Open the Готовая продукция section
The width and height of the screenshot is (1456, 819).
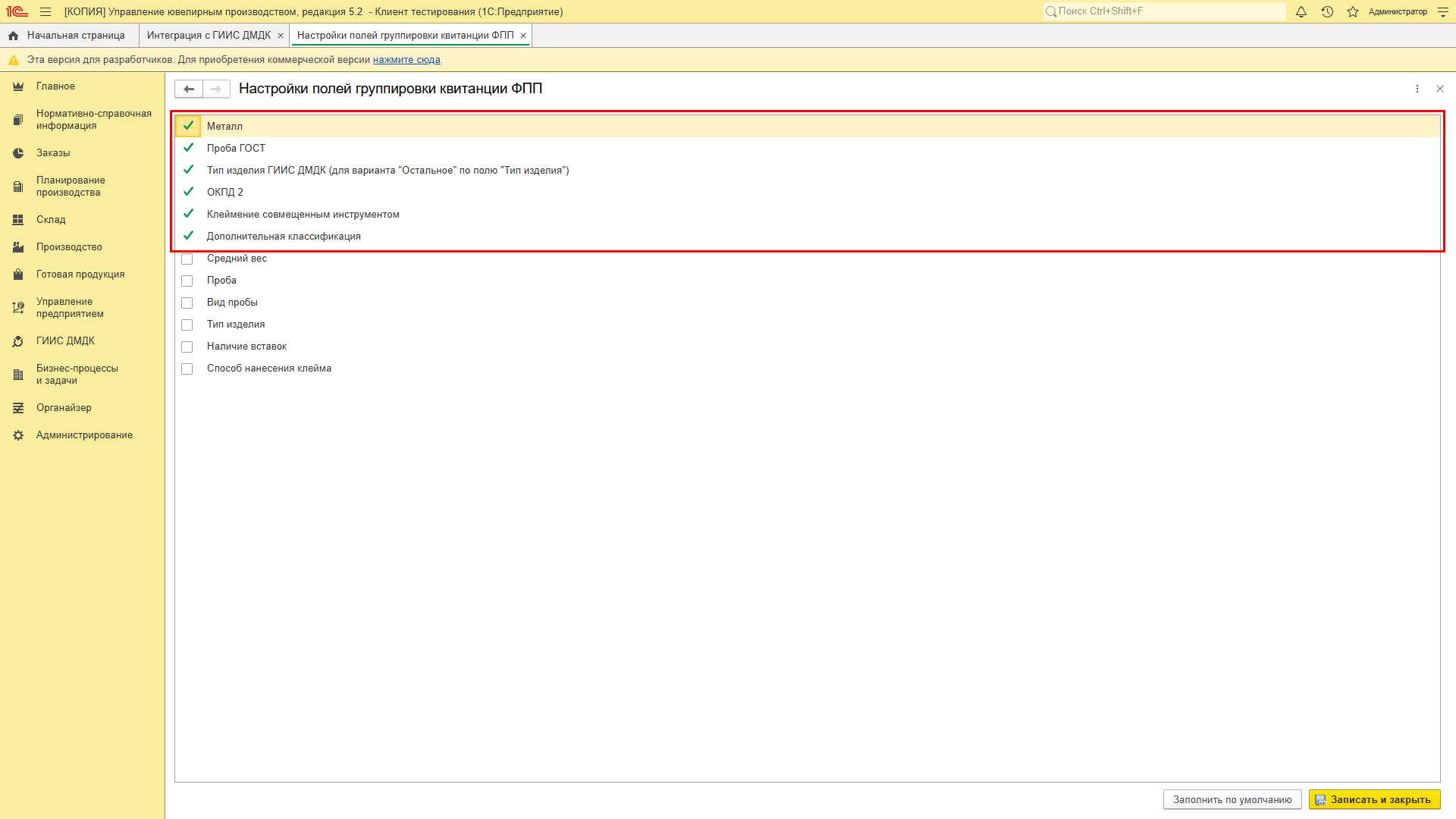pyautogui.click(x=80, y=275)
